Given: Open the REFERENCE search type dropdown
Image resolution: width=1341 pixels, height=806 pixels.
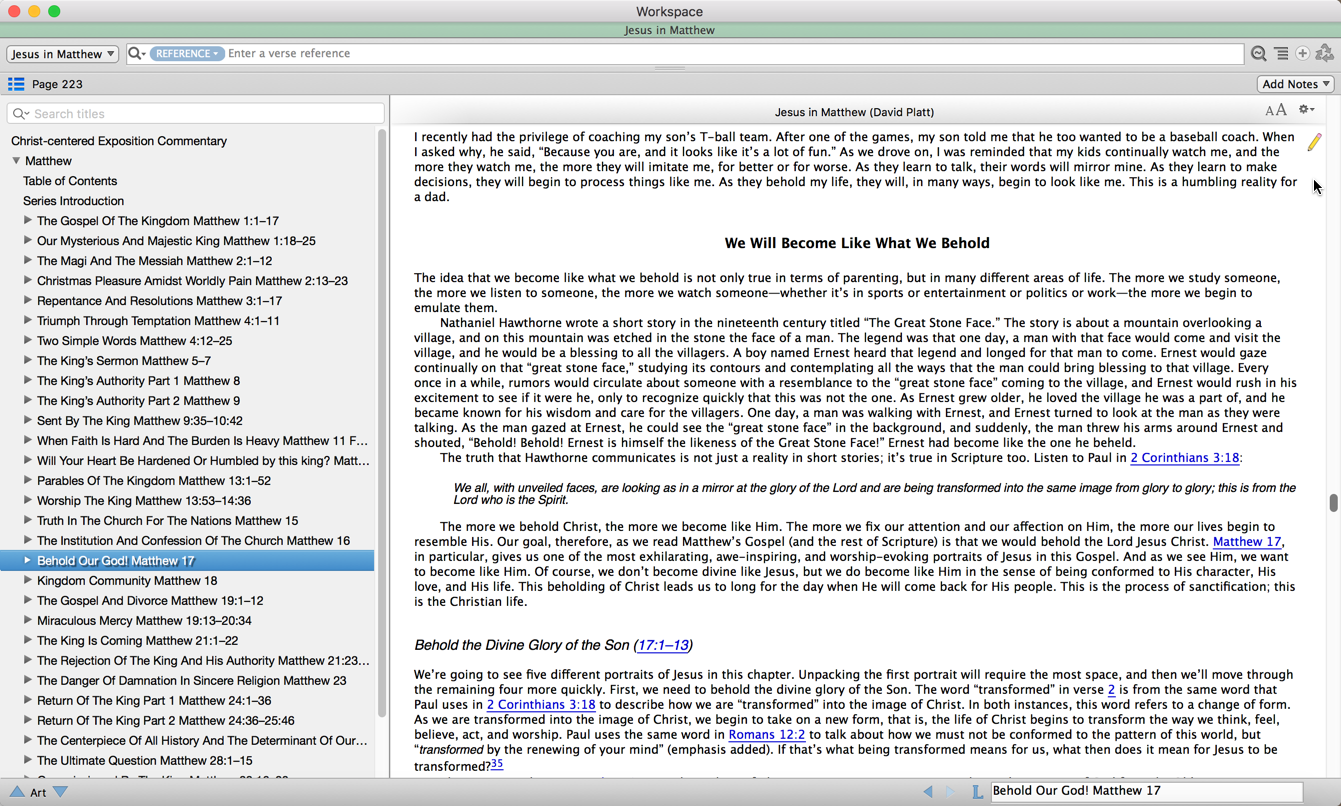Looking at the screenshot, I should (x=187, y=54).
